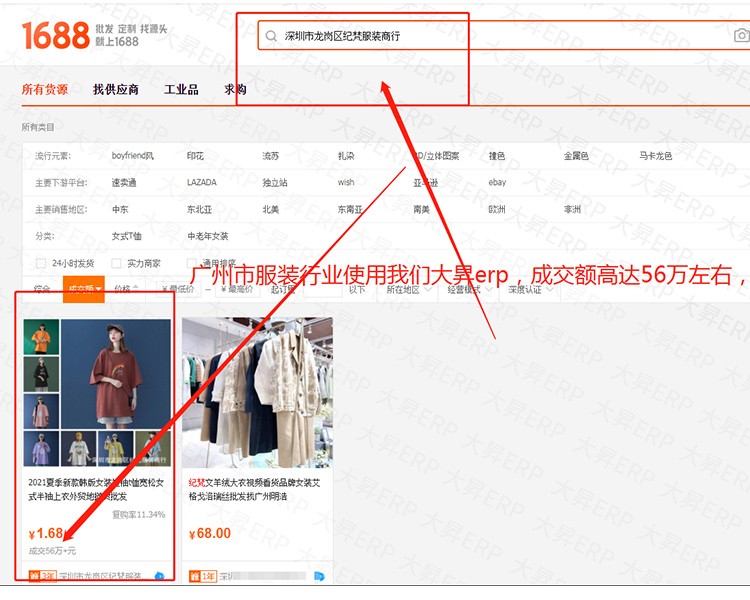Open 2021夏季新款韩版女装 product title
Screen dimensions: 750x600
pyautogui.click(x=96, y=489)
